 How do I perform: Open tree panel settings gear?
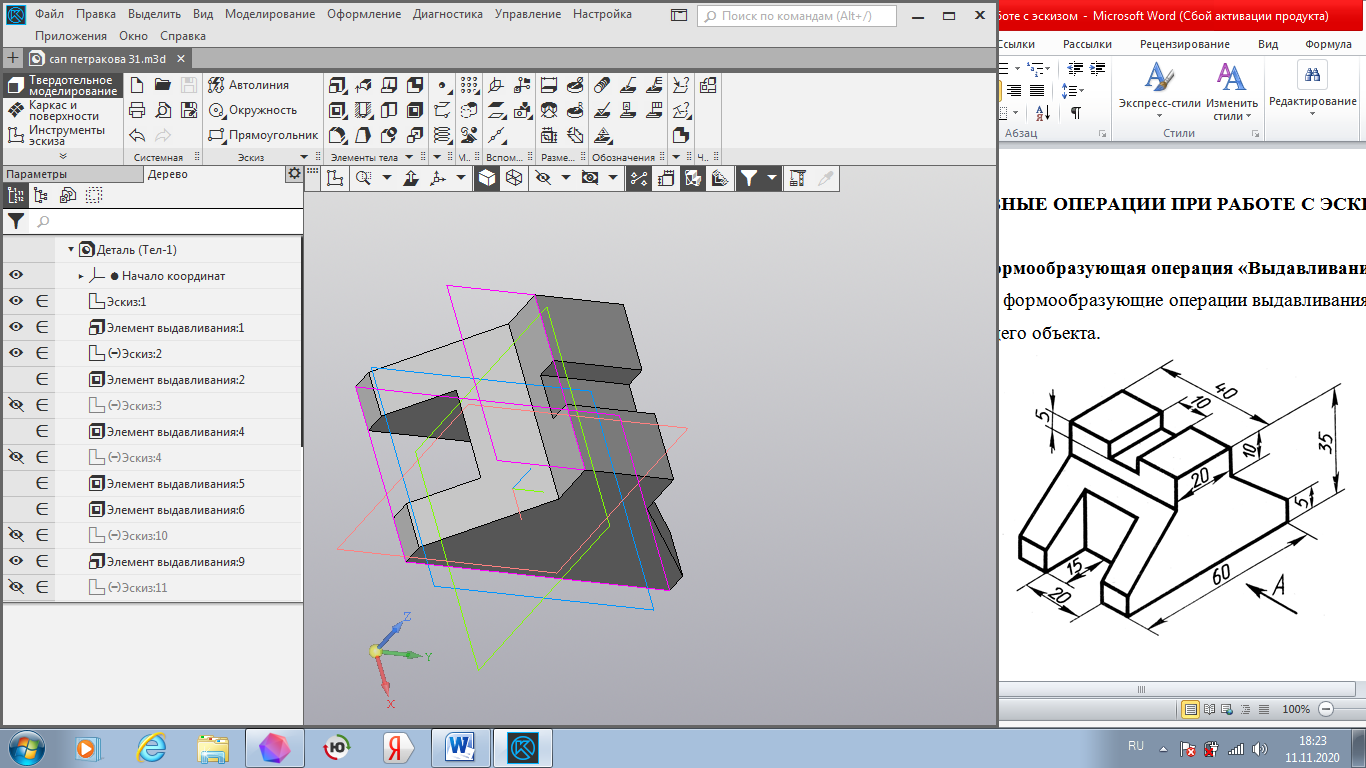pos(294,173)
